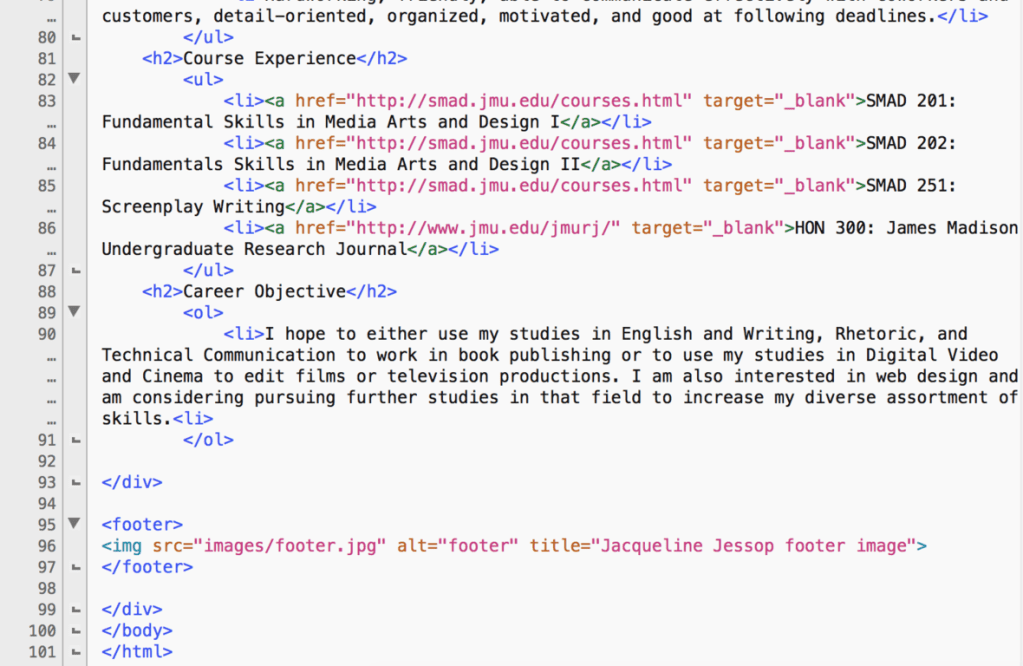Select line number 96 in the gutter
The height and width of the screenshot is (666, 1023).
[x=43, y=546]
